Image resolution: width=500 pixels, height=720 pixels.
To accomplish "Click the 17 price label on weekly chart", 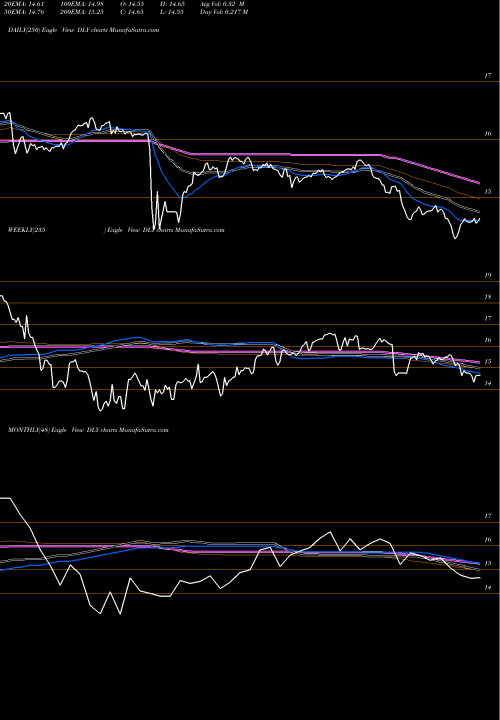I will click(x=488, y=318).
